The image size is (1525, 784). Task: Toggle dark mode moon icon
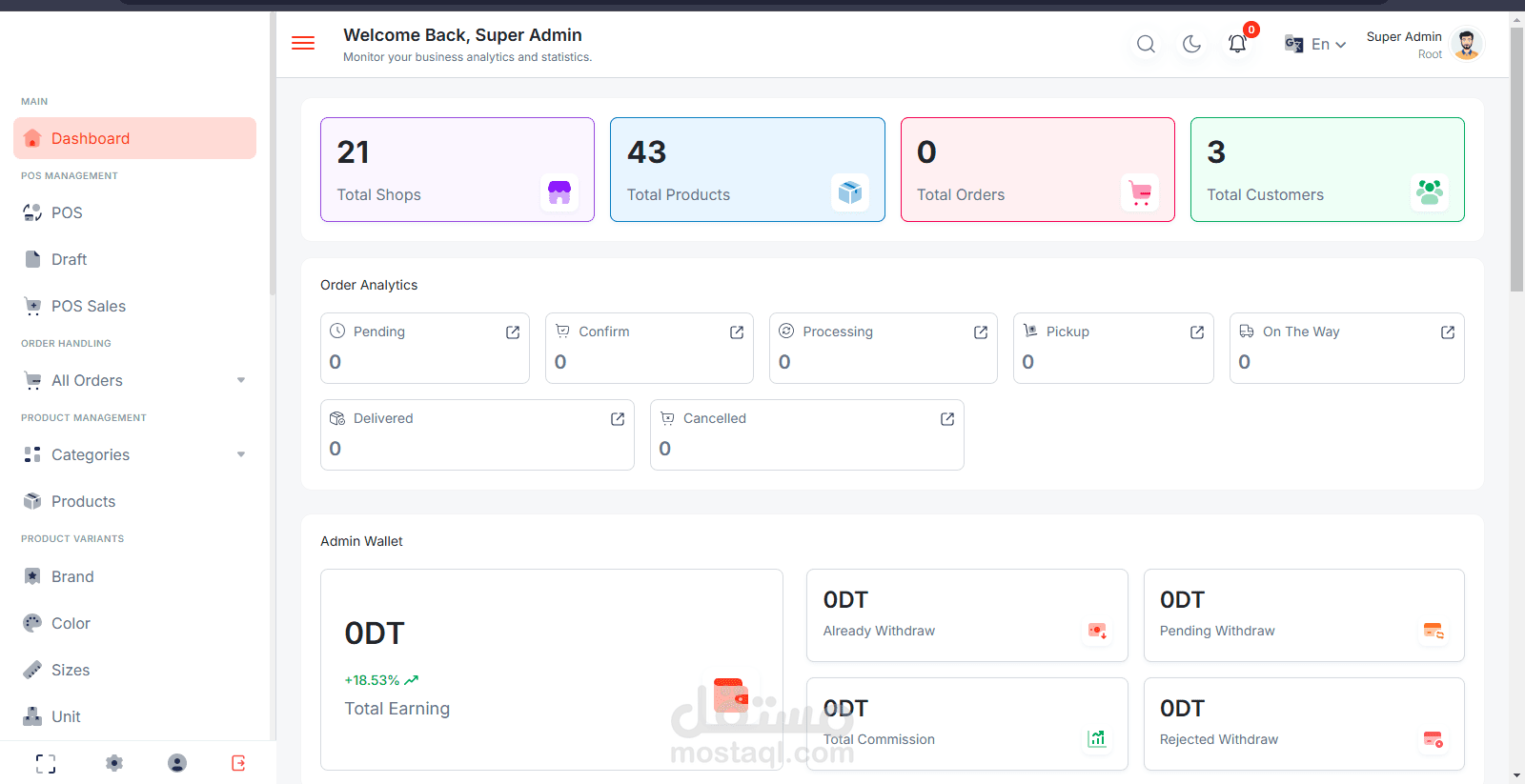click(1191, 44)
